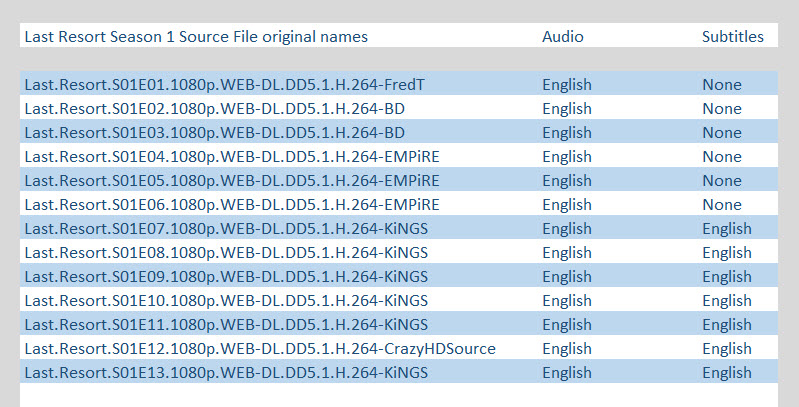Click the Audio cell for S01E06
The width and height of the screenshot is (799, 407).
click(567, 204)
